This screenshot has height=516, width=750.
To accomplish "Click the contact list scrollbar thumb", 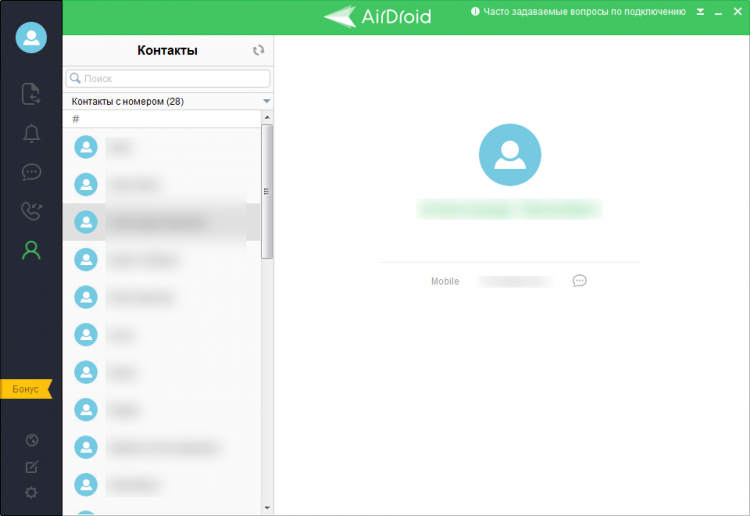I will click(267, 191).
